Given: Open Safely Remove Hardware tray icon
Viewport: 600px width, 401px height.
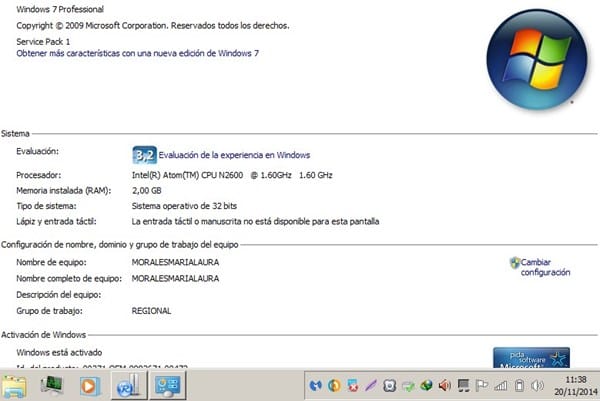Looking at the screenshot, I should (408, 386).
